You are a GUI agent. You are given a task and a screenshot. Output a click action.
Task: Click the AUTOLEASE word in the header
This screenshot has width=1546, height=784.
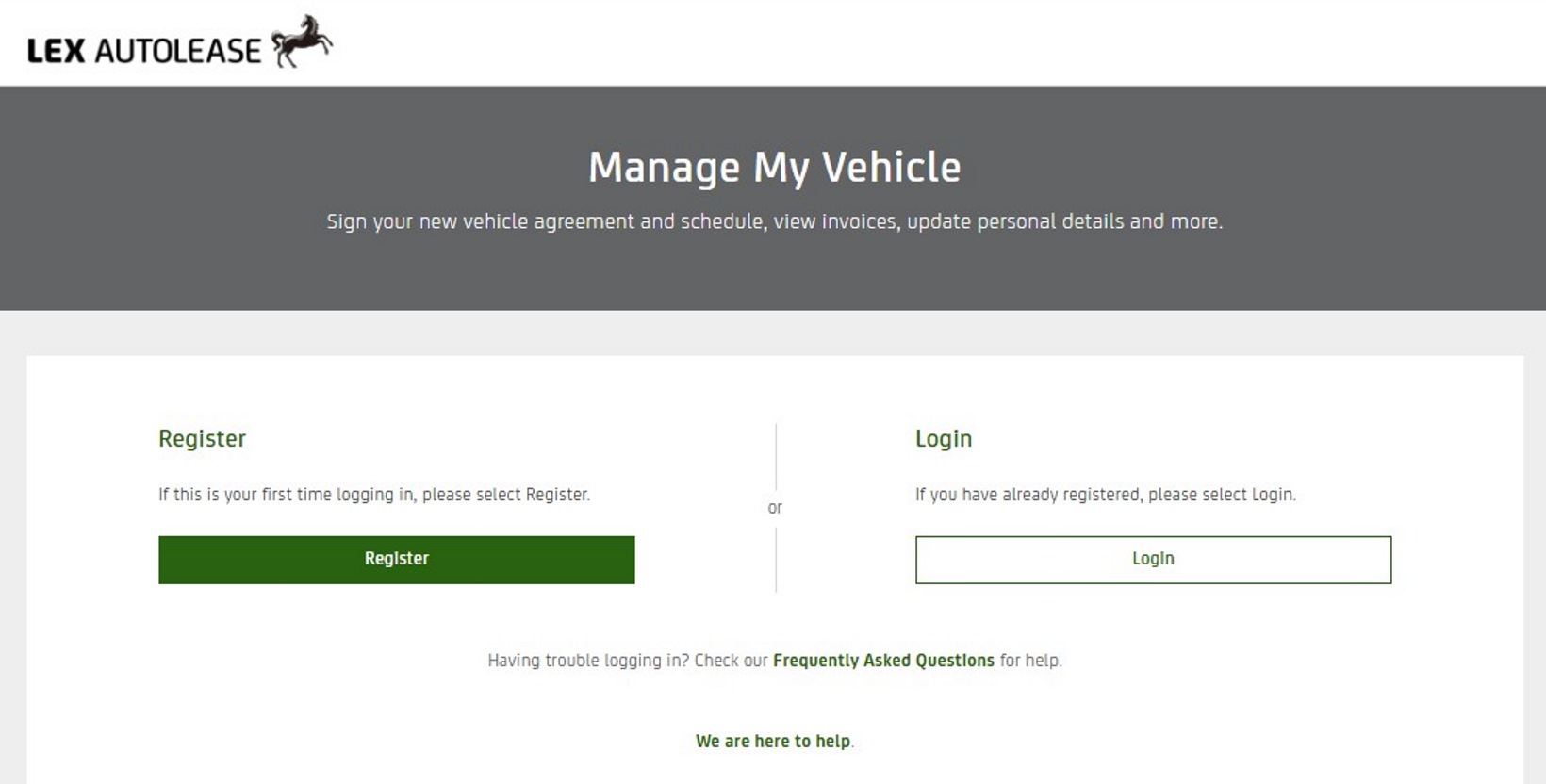[x=177, y=51]
